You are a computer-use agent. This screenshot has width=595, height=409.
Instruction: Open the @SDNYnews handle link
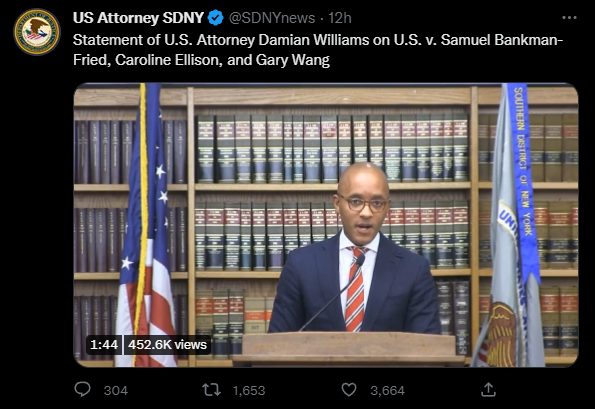click(x=272, y=18)
